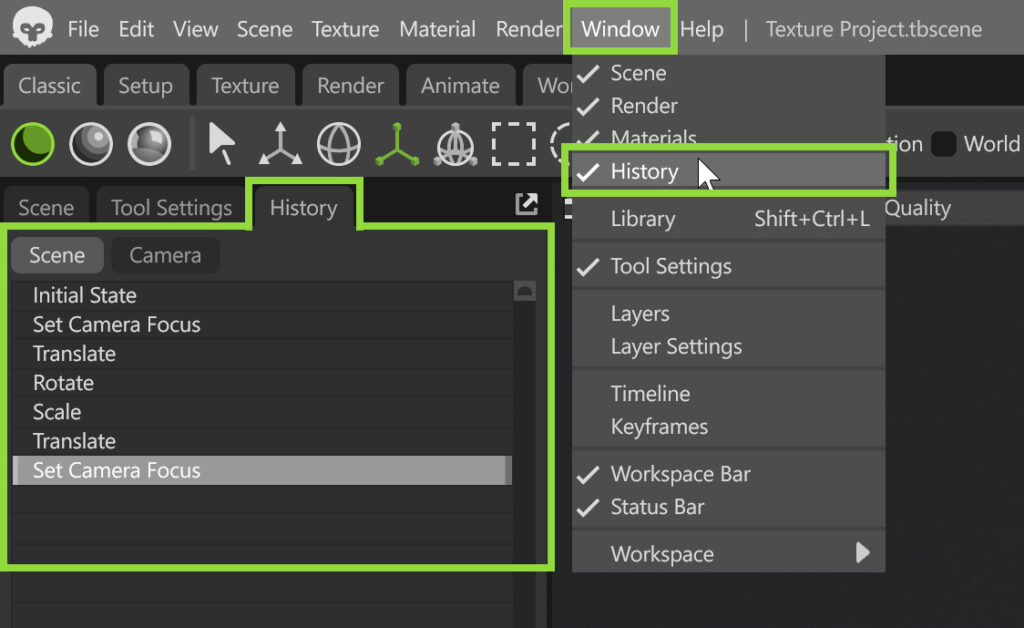The image size is (1024, 628).
Task: Select the three-axis translate tool
Action: [280, 145]
